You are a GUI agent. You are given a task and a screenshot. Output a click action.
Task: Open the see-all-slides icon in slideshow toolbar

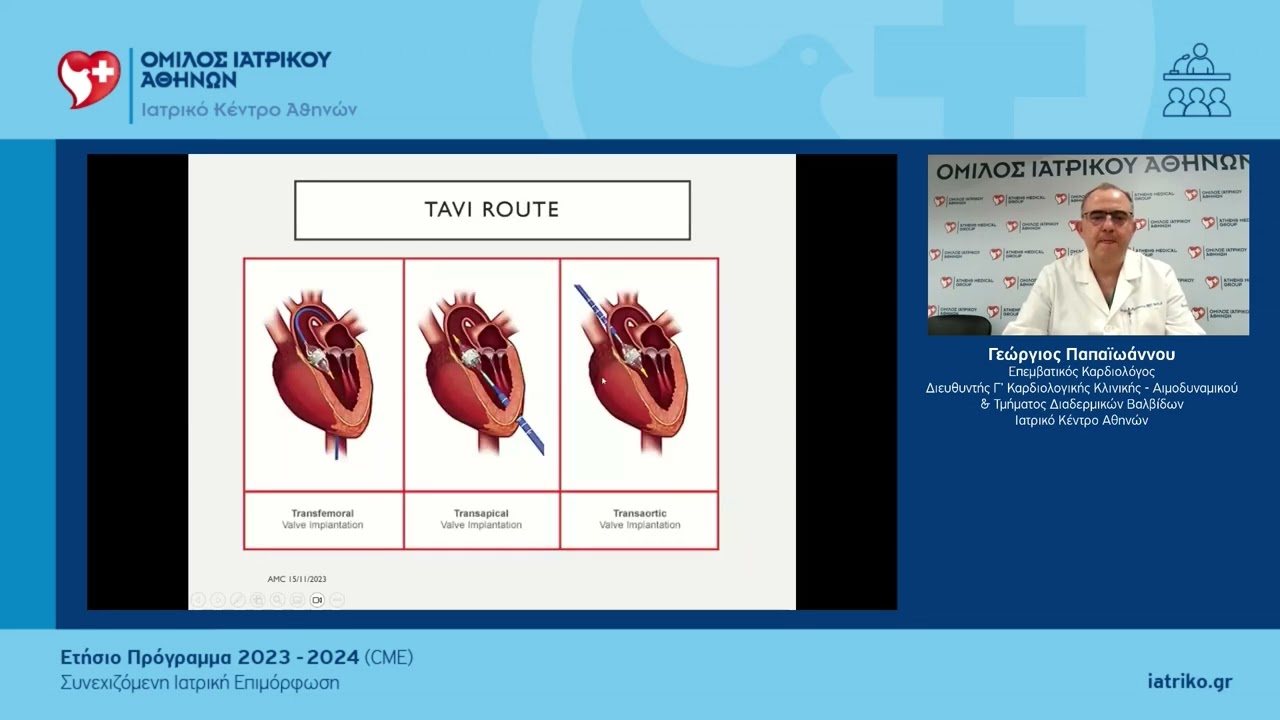pyautogui.click(x=258, y=600)
